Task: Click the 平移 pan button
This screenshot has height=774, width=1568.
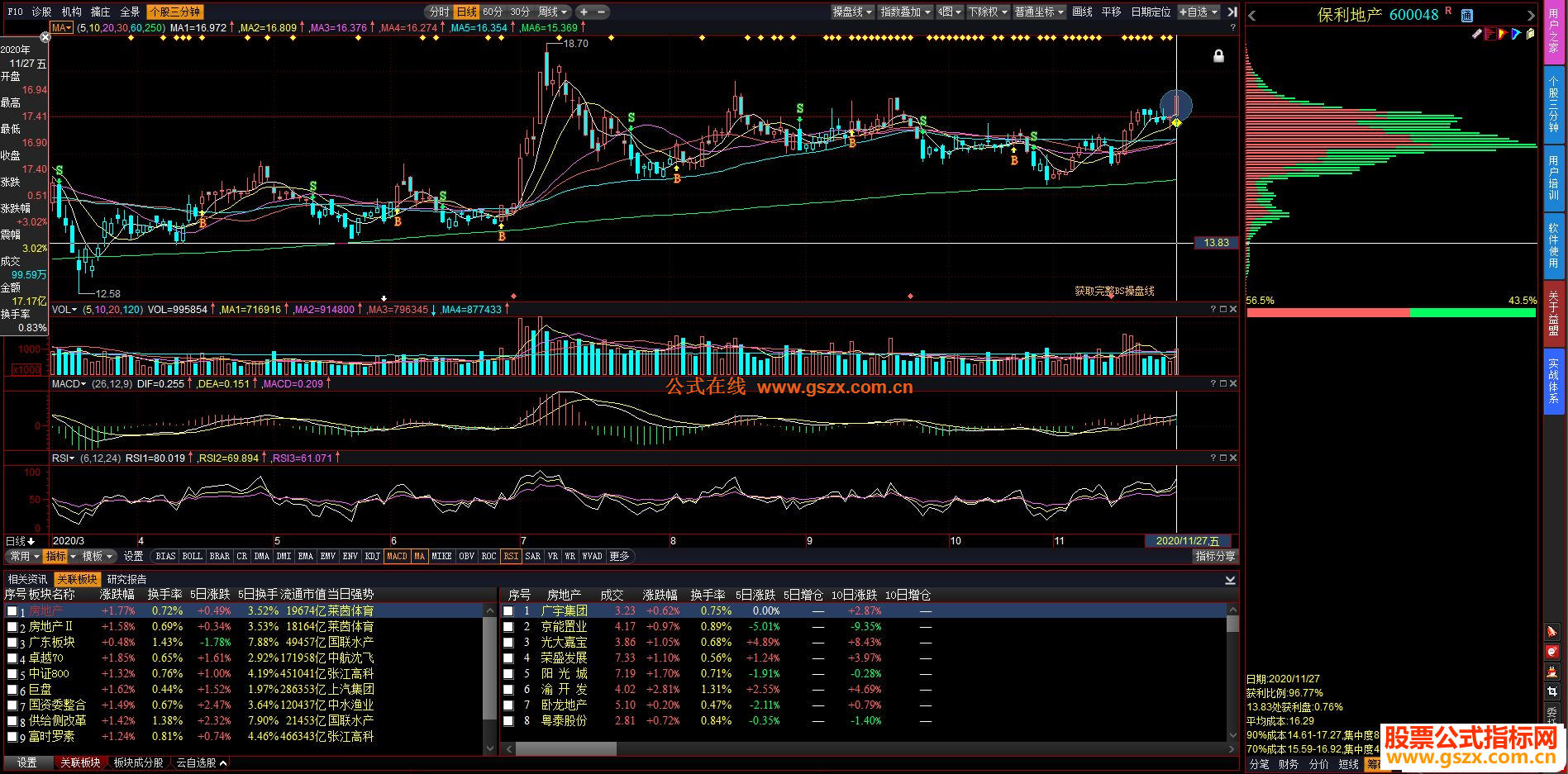Action: (1112, 12)
